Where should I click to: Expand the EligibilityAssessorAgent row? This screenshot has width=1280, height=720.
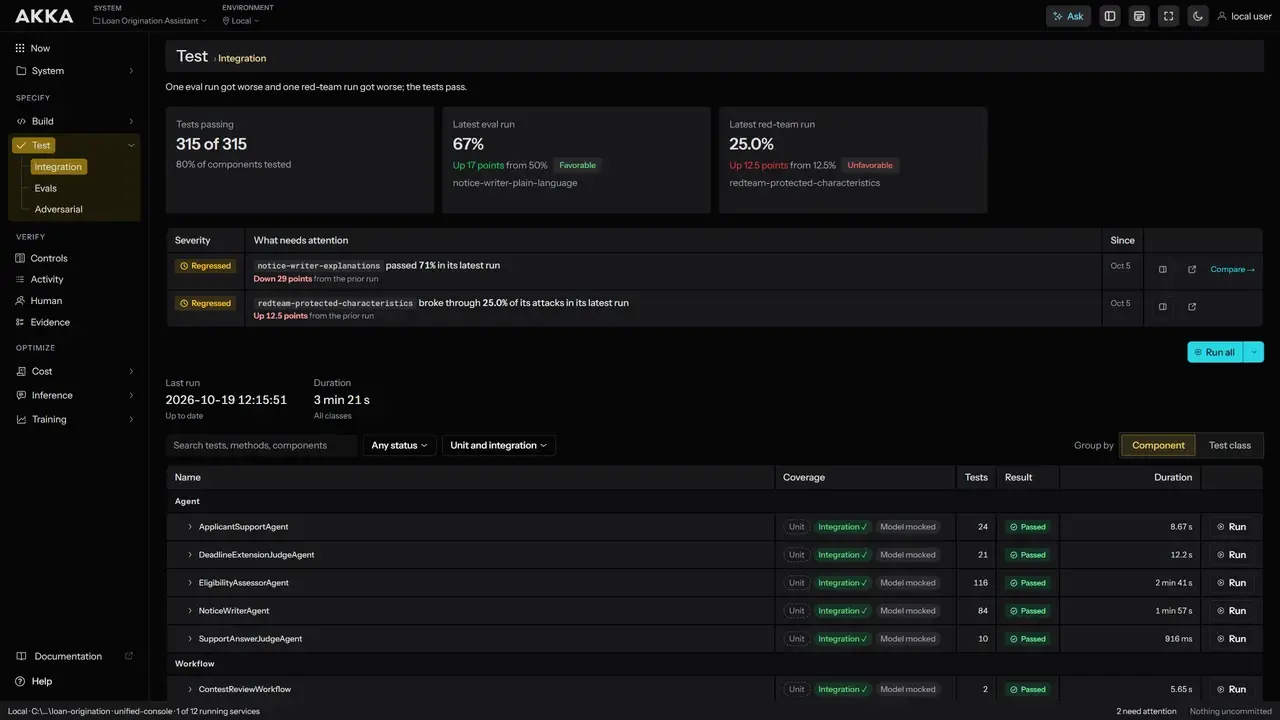(190, 583)
